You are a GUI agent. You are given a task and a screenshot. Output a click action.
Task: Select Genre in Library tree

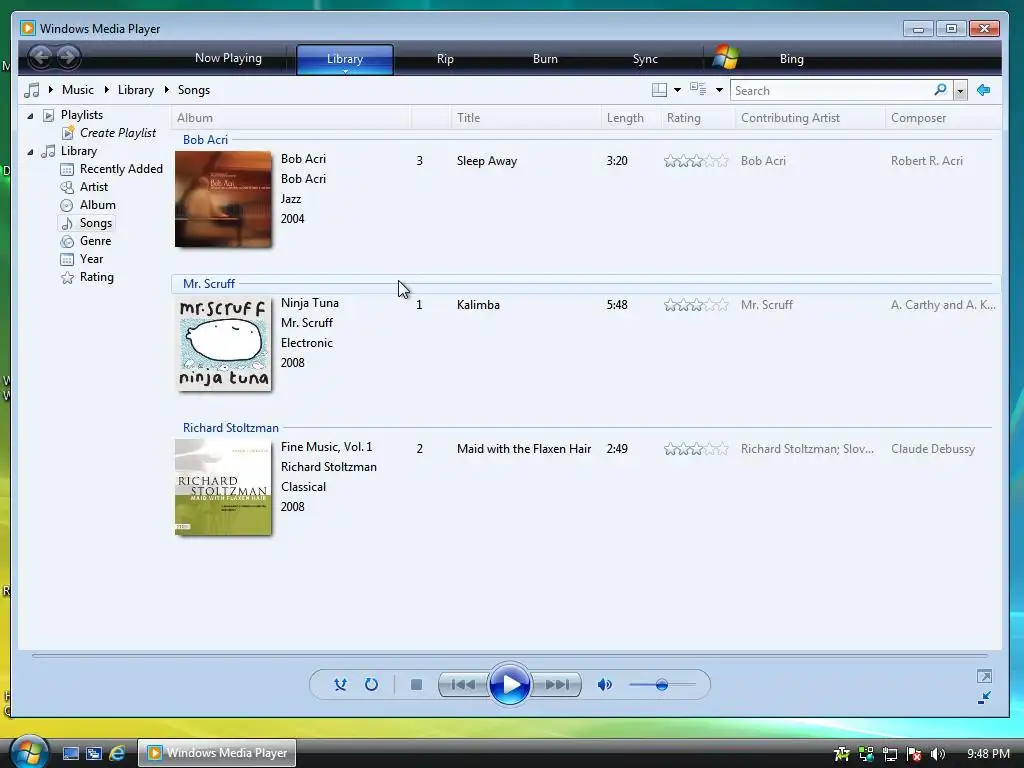(x=95, y=241)
